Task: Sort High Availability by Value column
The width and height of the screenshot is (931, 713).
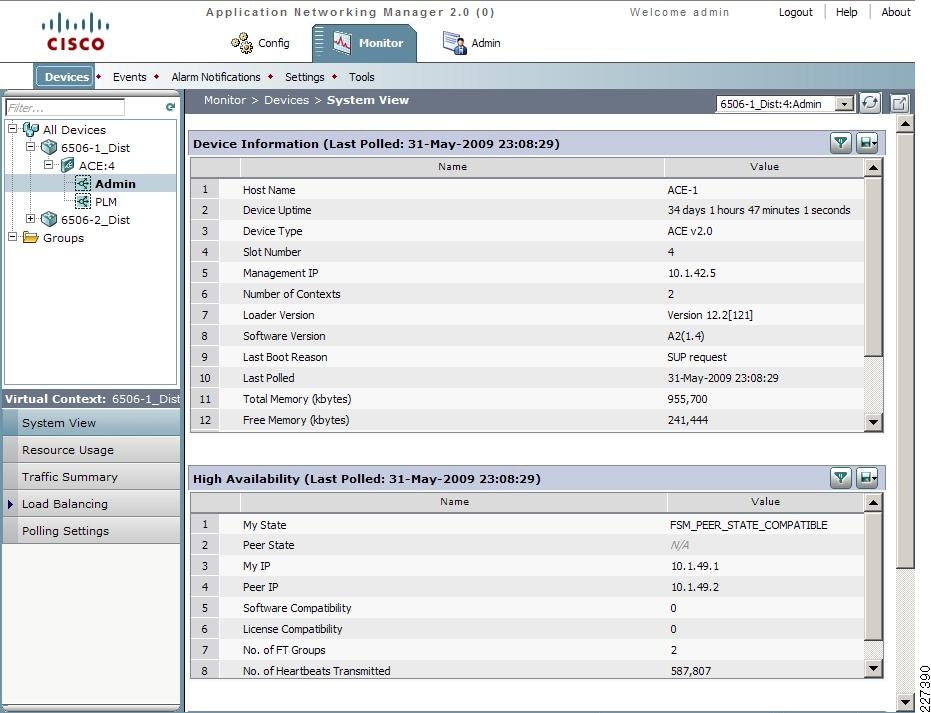Action: click(765, 502)
